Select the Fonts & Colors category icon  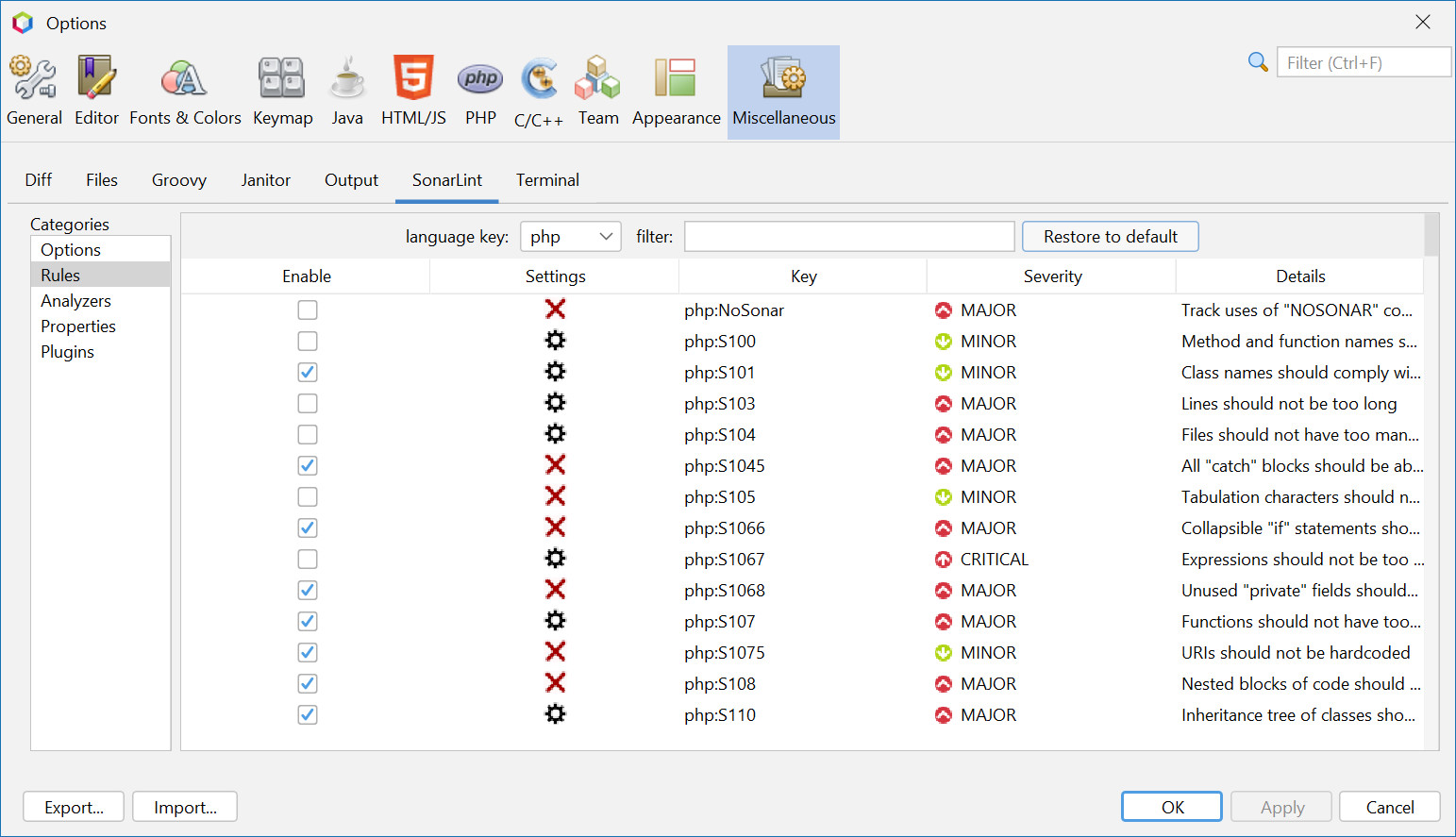[x=185, y=90]
